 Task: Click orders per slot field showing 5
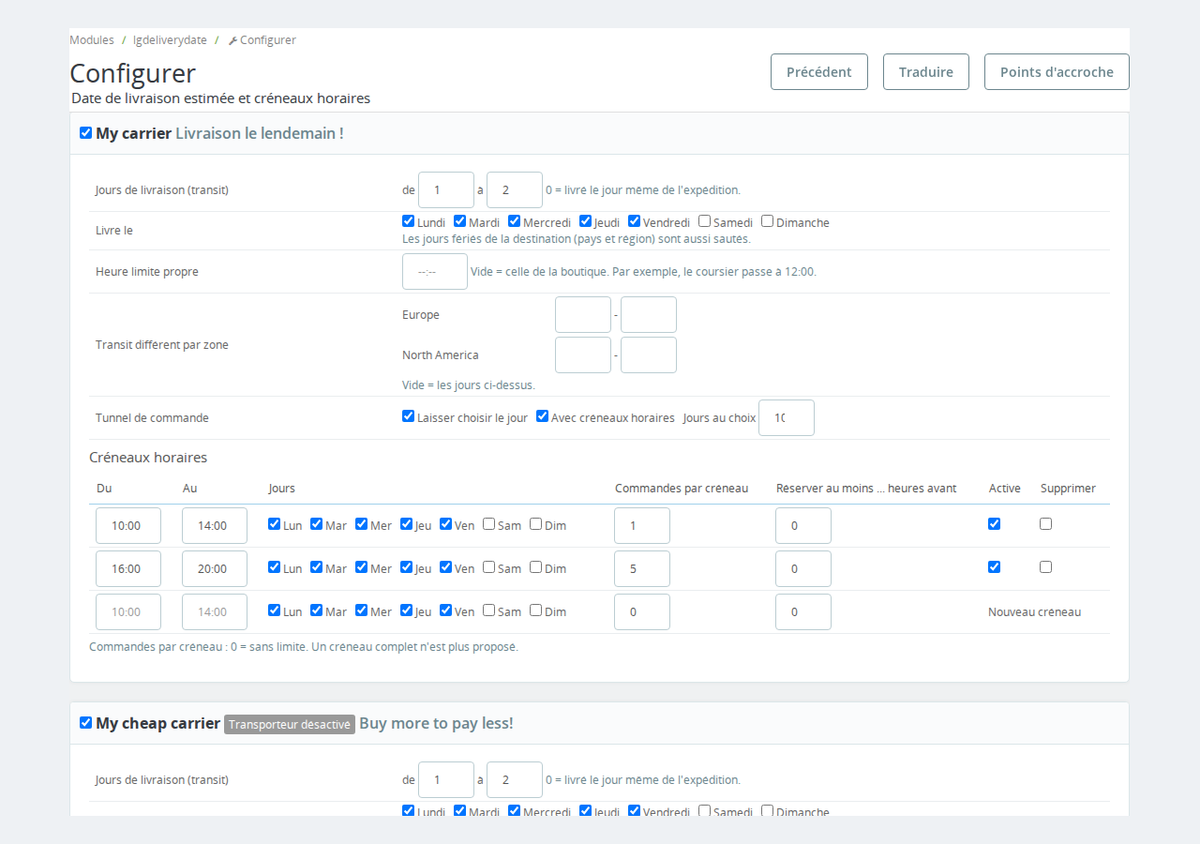[x=642, y=569]
